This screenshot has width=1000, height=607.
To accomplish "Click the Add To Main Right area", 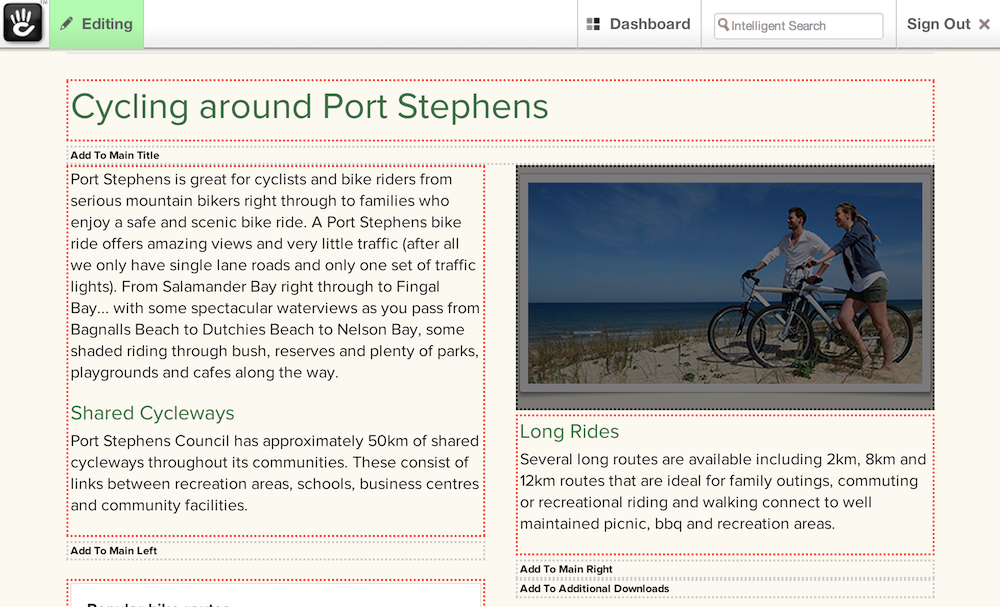I will [x=566, y=570].
